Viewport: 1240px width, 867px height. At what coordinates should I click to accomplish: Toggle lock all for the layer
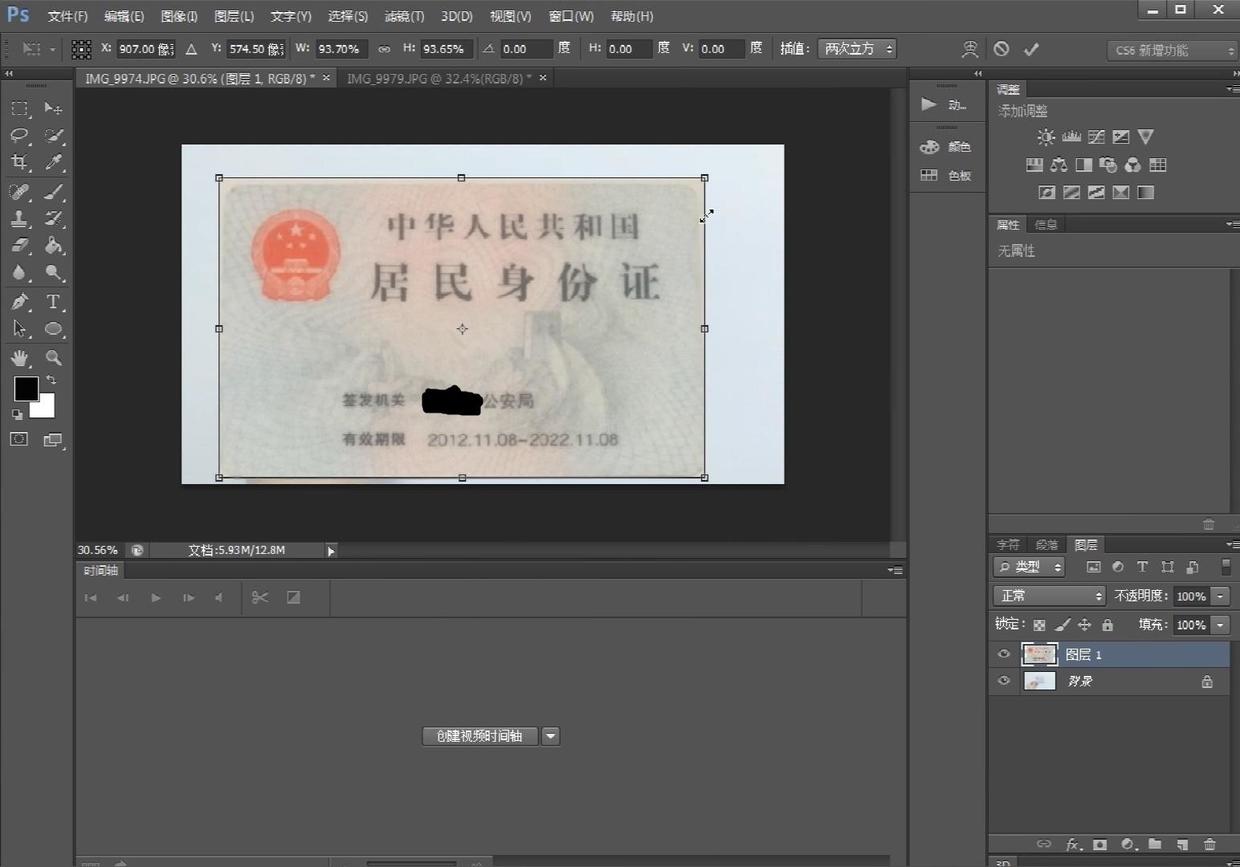(1107, 625)
